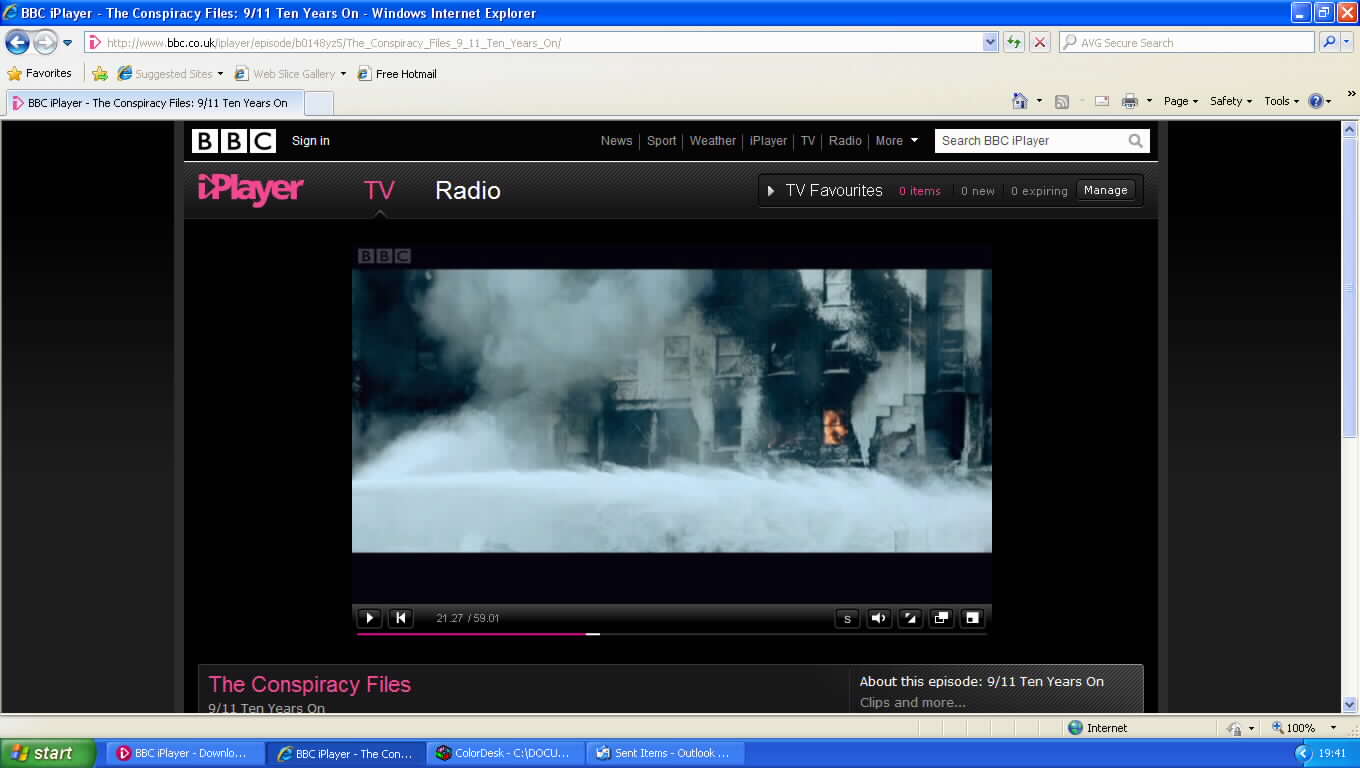
Task: Click the '0 new' favourites count
Action: click(978, 191)
